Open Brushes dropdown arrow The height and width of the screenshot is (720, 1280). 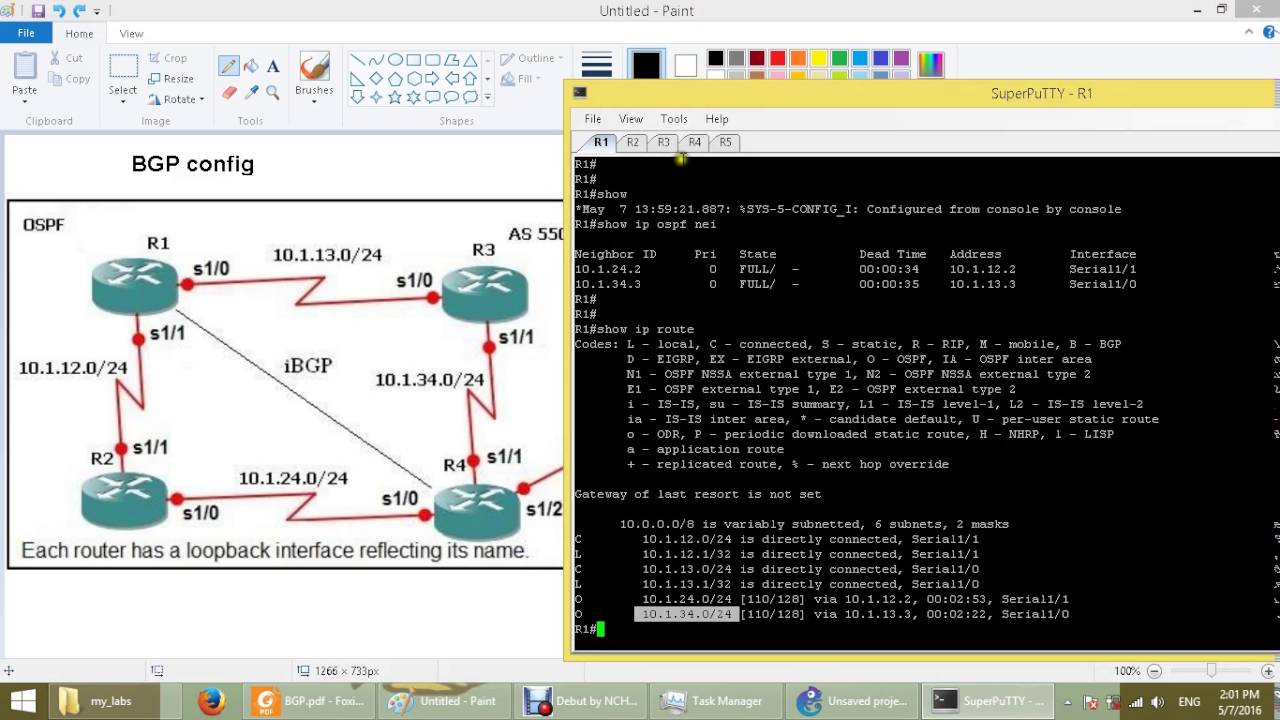click(314, 103)
